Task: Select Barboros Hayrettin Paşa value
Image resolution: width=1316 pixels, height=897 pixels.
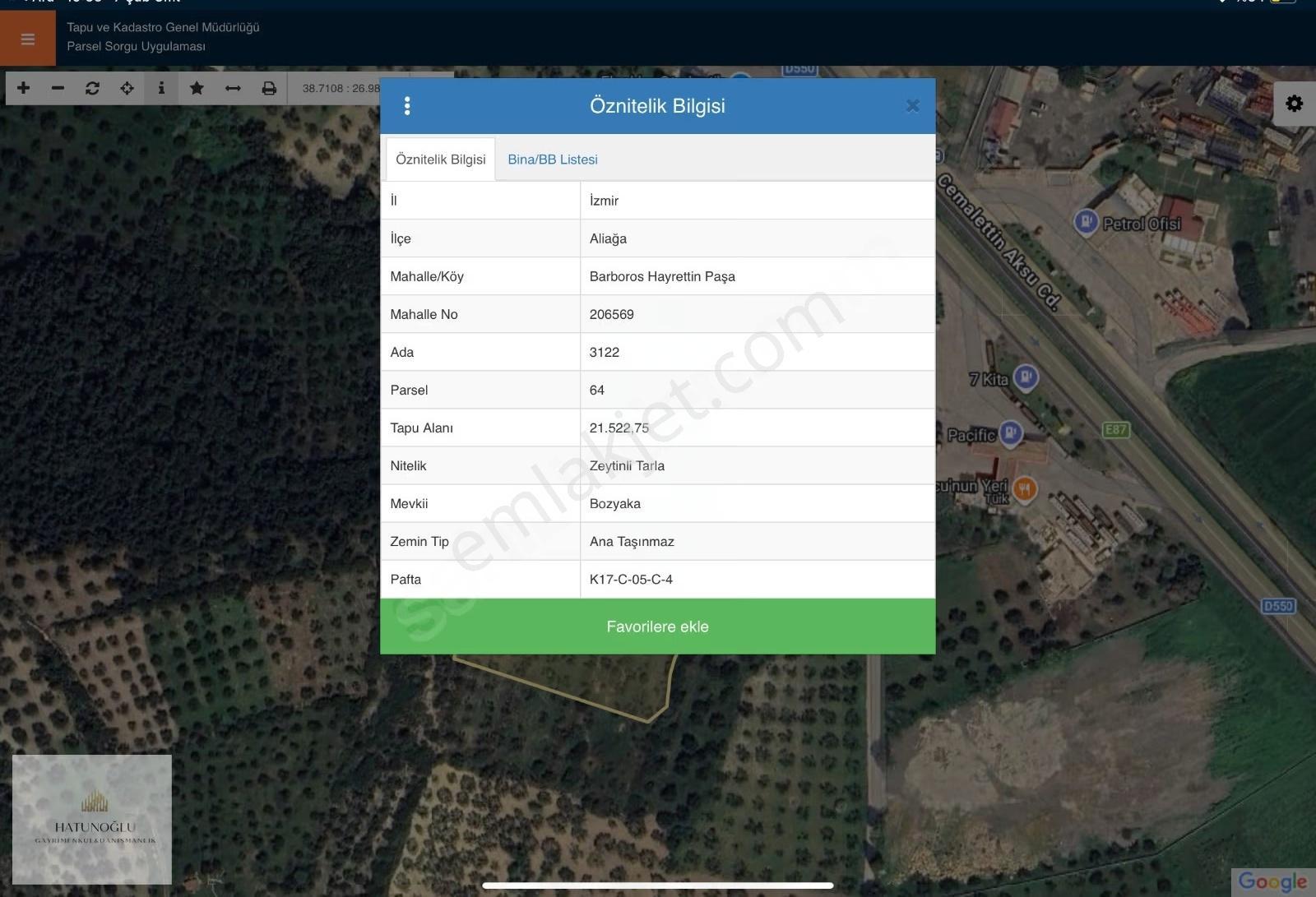Action: pyautogui.click(x=758, y=276)
